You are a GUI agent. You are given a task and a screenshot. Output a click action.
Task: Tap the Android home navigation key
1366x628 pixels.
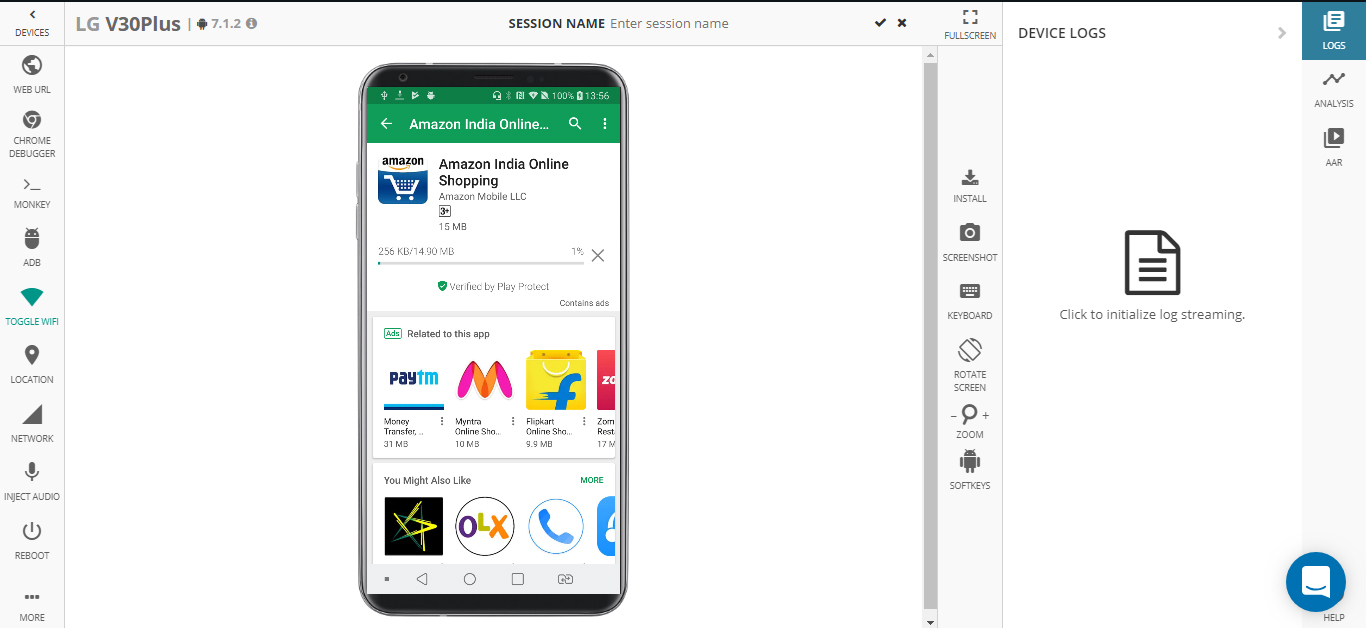point(470,579)
